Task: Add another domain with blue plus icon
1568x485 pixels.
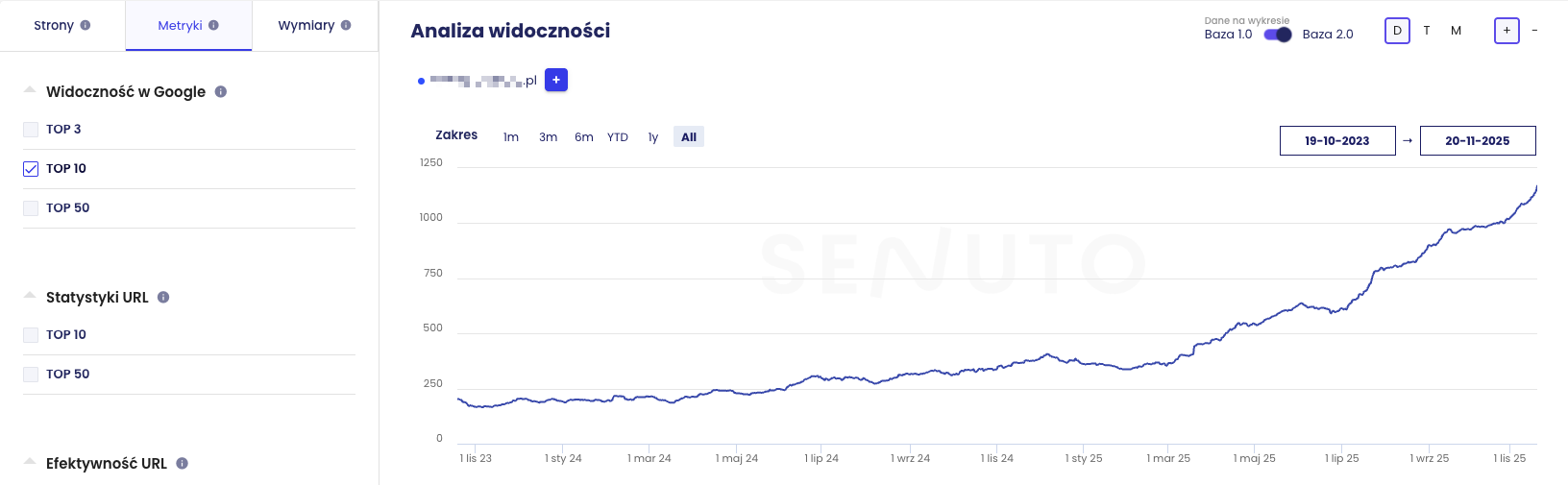Action: (556, 81)
